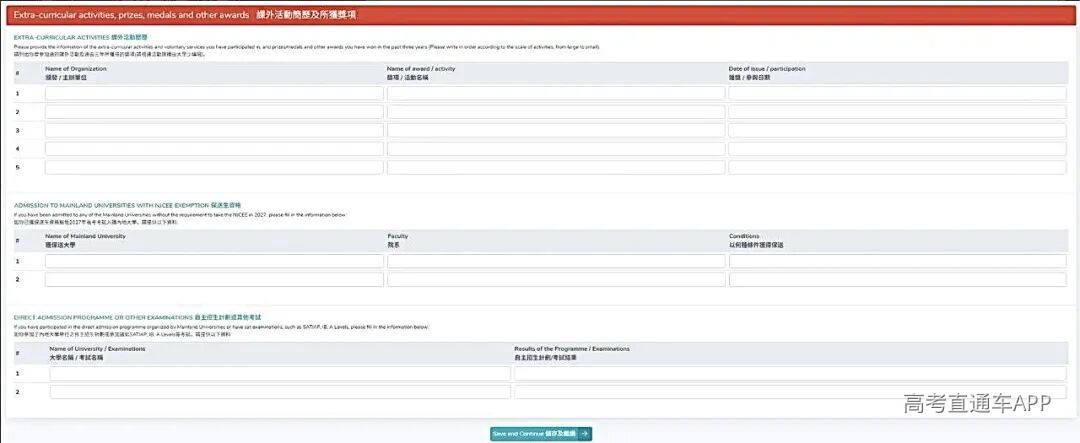Select Name of Organization field in row 5
The width and height of the screenshot is (1080, 443).
(x=214, y=167)
